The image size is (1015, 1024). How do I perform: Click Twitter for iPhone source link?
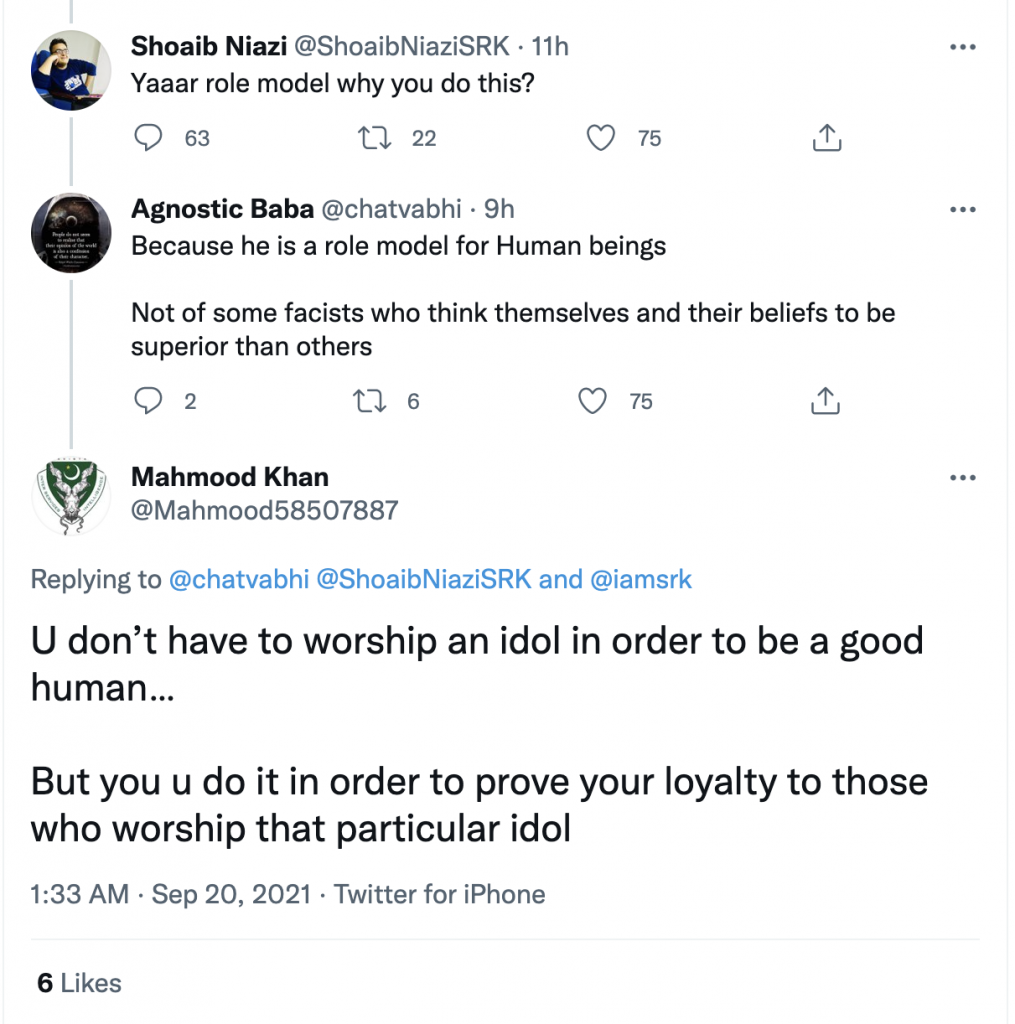pos(439,894)
